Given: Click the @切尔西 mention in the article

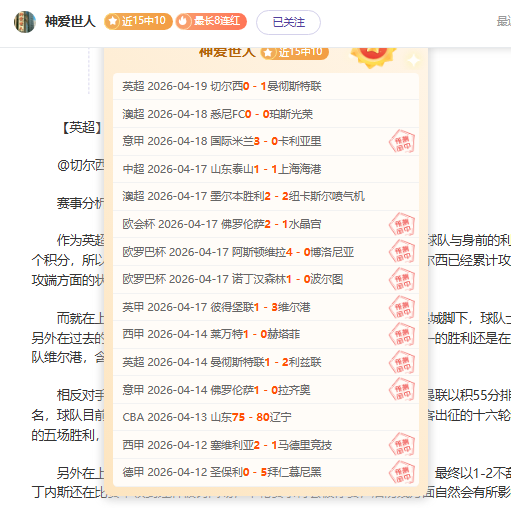Looking at the screenshot, I should pyautogui.click(x=81, y=165).
